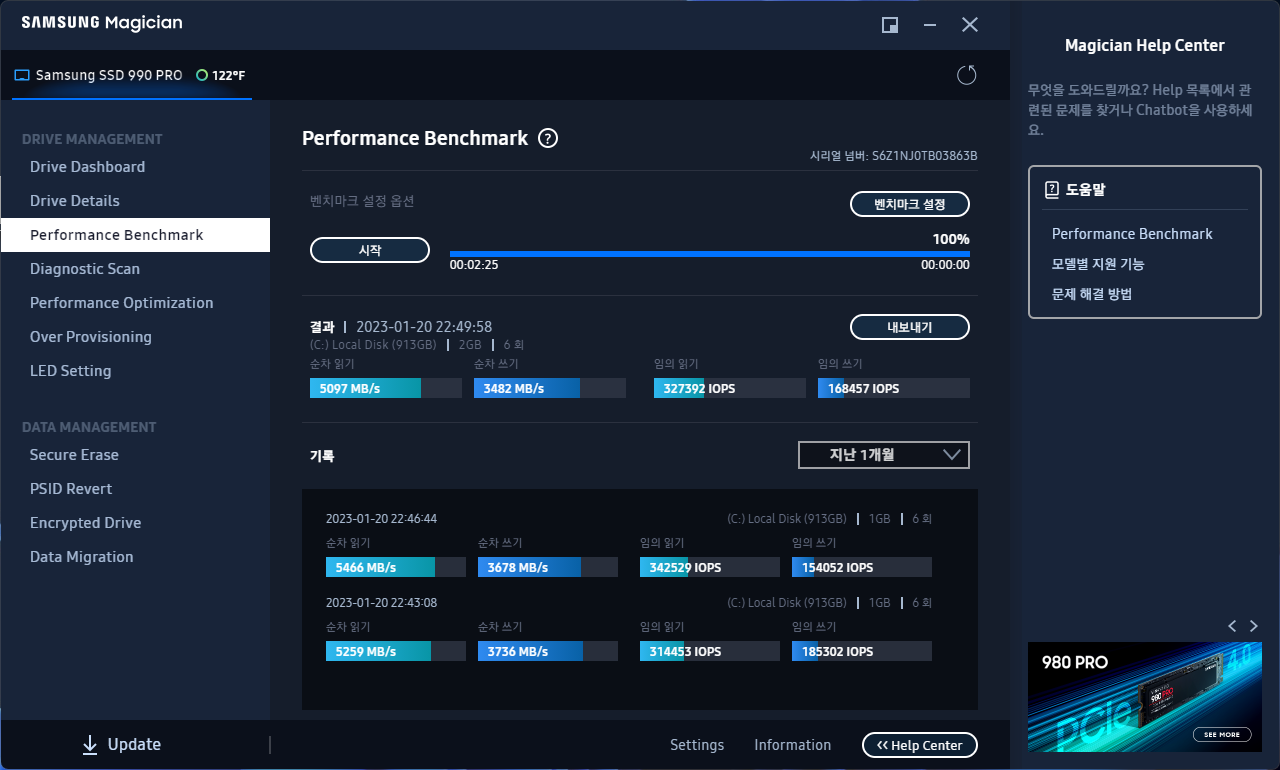The image size is (1280, 770).
Task: Click the Magician Help Center title
Action: click(1145, 45)
